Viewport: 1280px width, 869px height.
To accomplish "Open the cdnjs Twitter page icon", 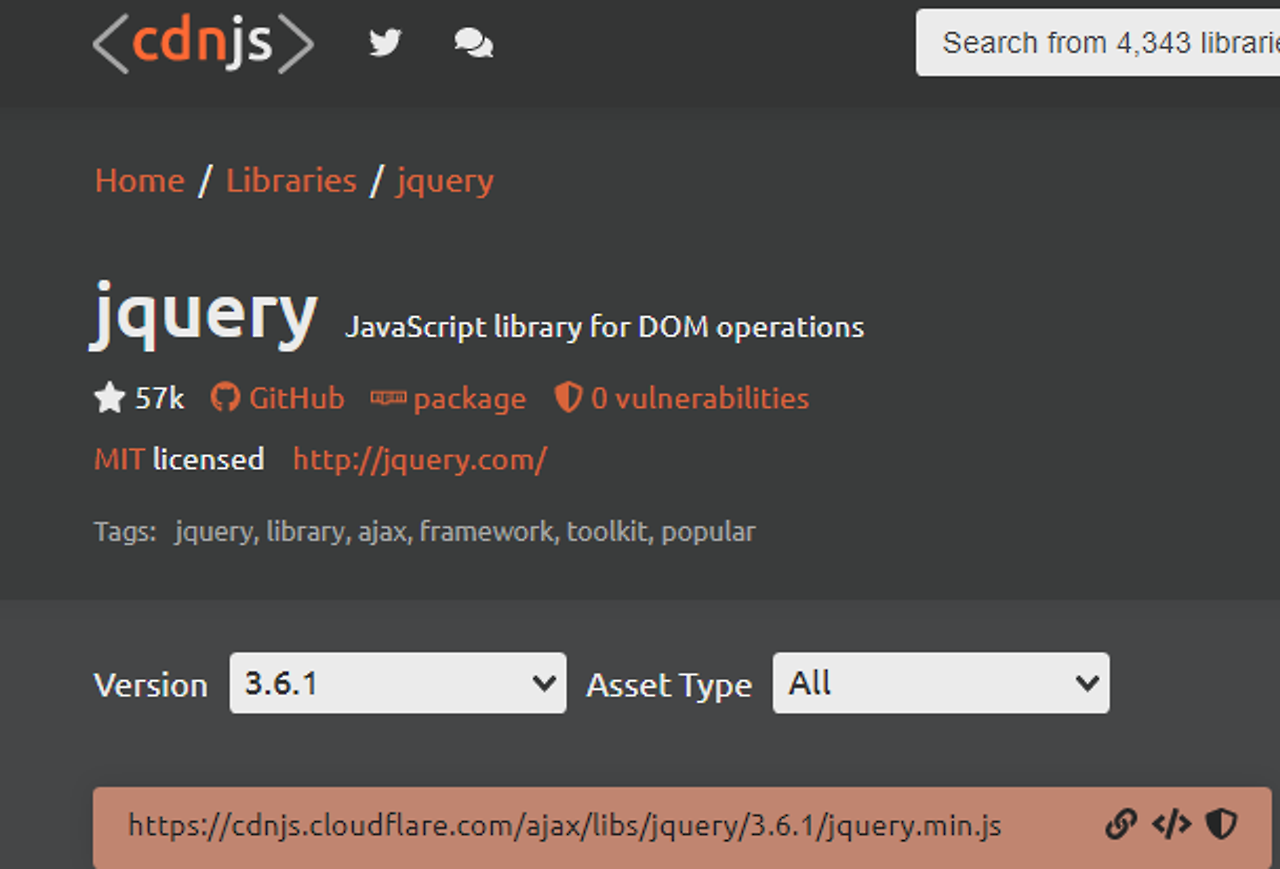I will click(385, 43).
